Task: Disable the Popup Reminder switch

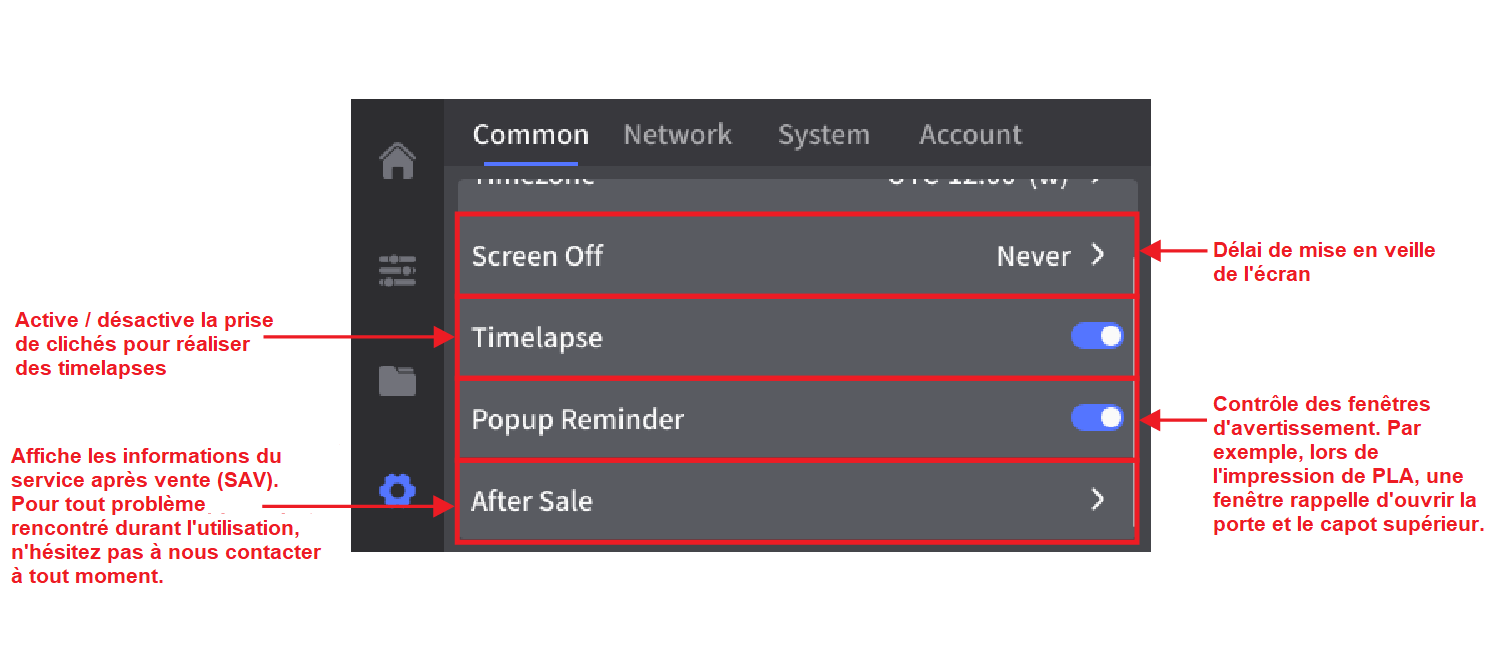Action: [x=1097, y=418]
